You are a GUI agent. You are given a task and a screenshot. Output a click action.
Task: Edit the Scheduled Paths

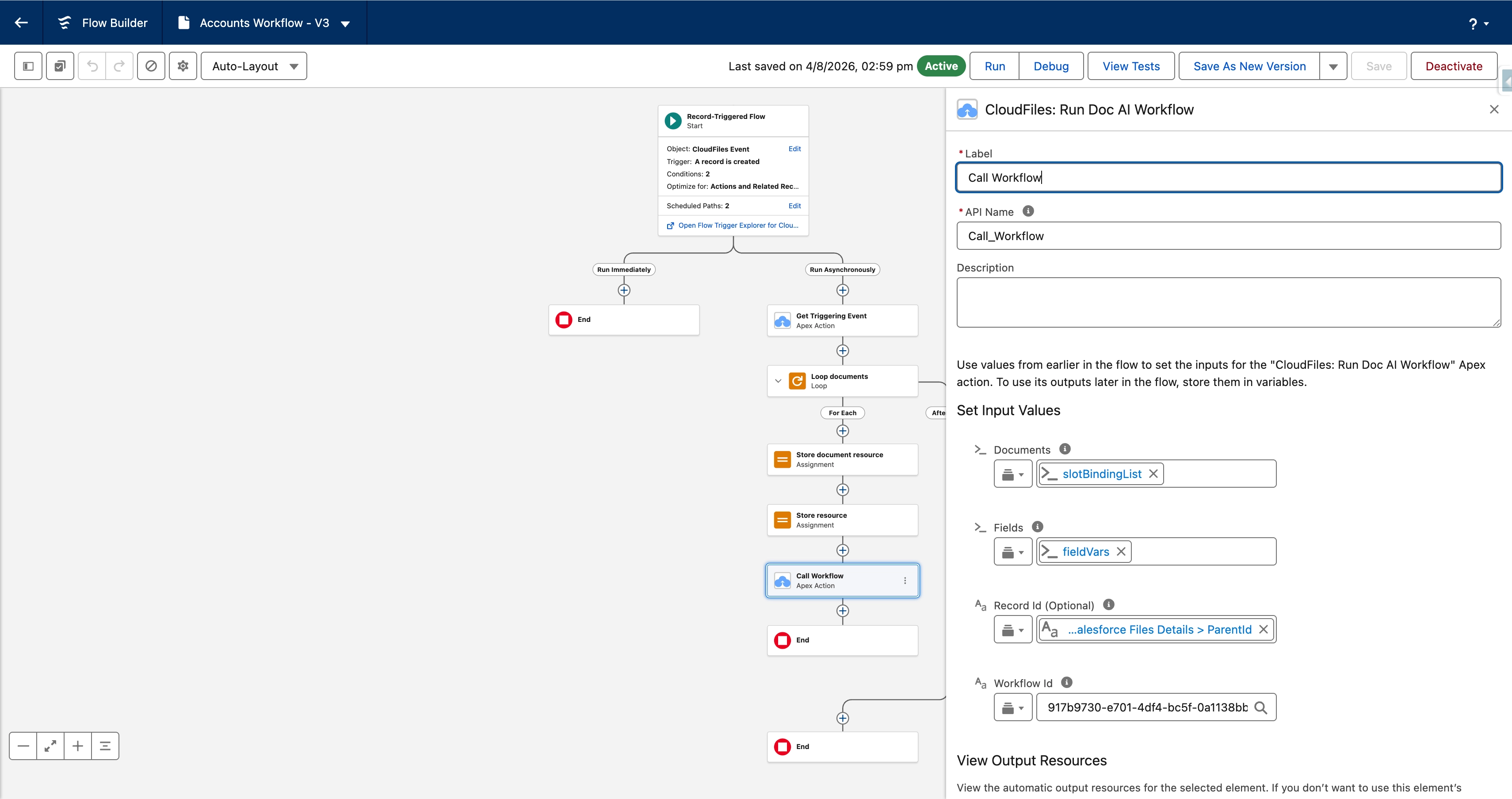794,206
